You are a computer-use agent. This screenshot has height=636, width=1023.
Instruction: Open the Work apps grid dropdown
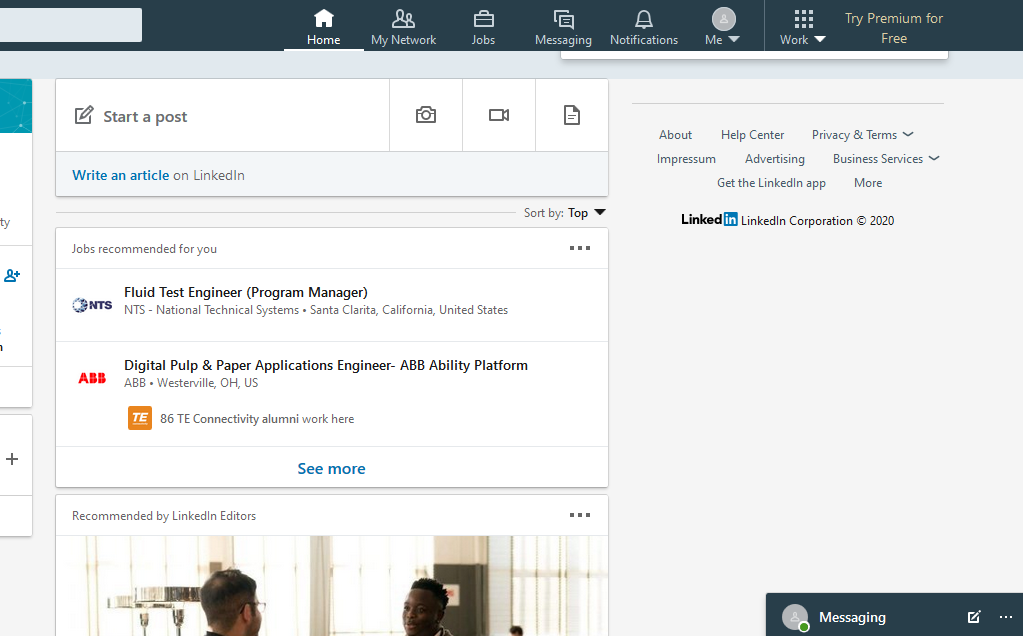pos(803,27)
